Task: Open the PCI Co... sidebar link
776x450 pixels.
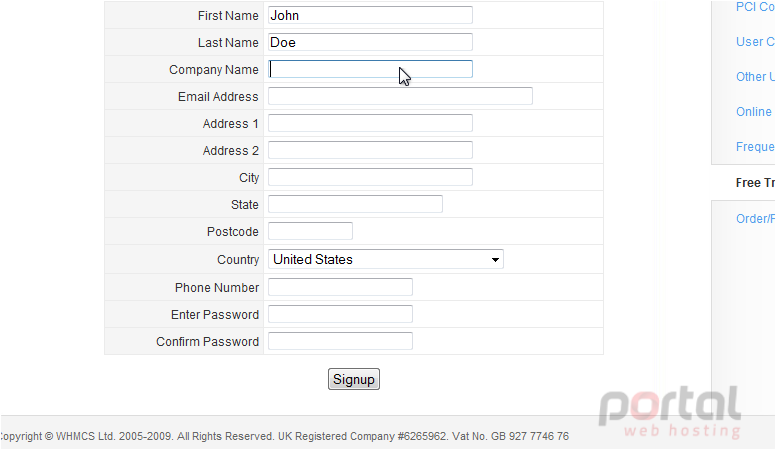Action: (x=755, y=7)
